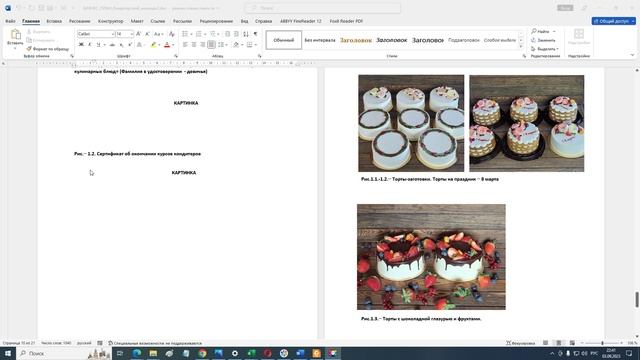Image resolution: width=640 pixels, height=360 pixels.
Task: Open File Explorer from taskbar
Action: pos(153,353)
